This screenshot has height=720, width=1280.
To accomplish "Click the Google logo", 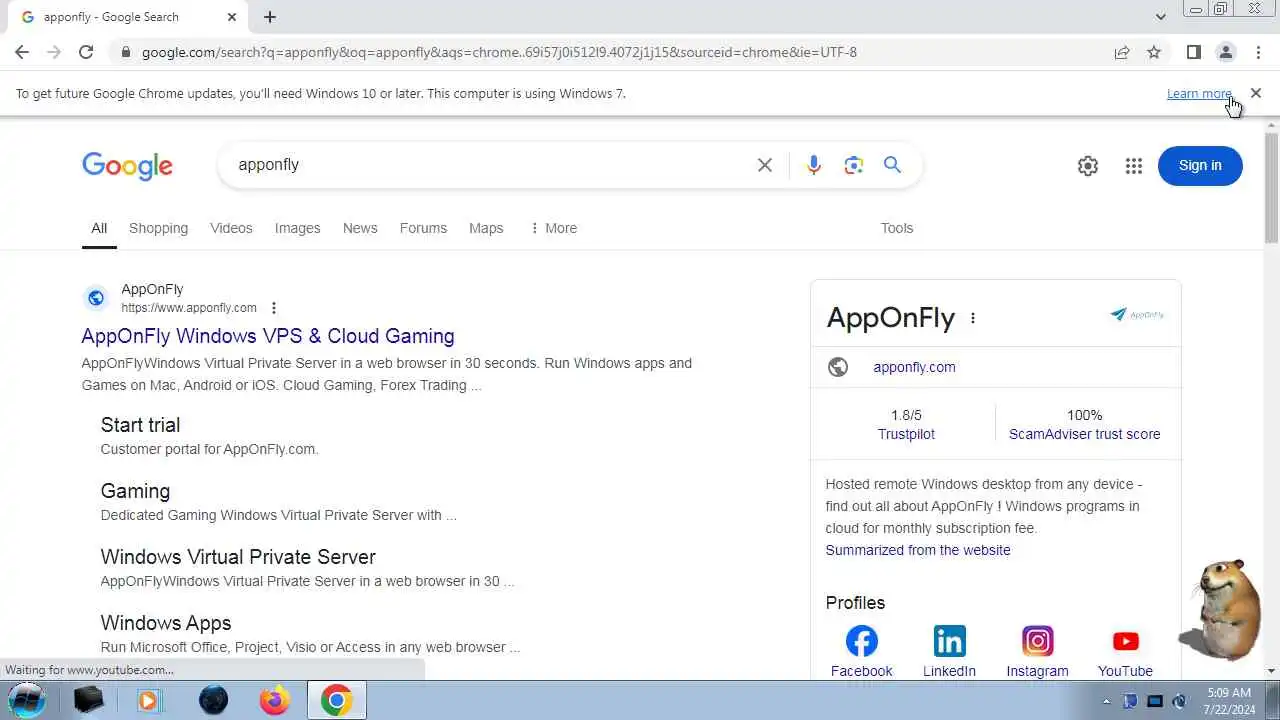I will click(x=127, y=166).
